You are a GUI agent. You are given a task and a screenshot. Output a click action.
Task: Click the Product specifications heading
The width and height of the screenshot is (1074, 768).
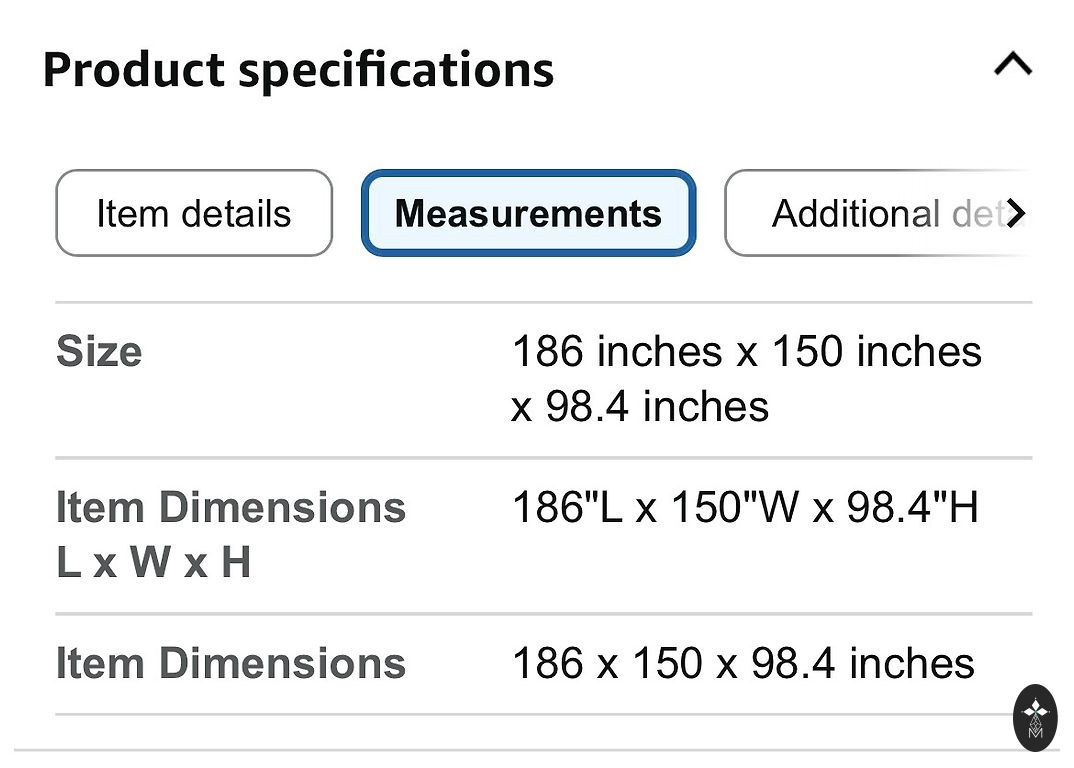pos(298,69)
